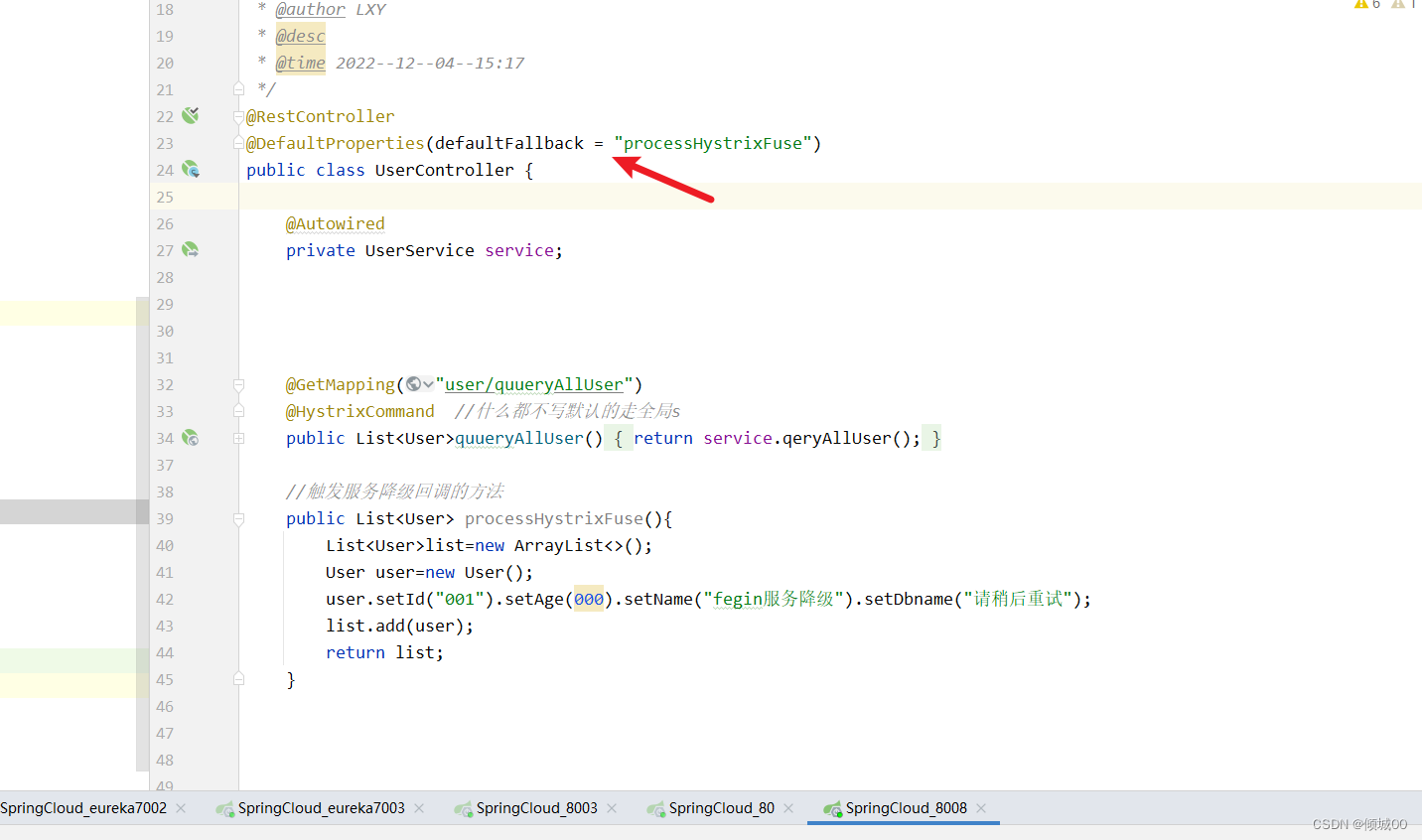Click the "processHystrixFuse" fallback string on line 23

pyautogui.click(x=713, y=143)
